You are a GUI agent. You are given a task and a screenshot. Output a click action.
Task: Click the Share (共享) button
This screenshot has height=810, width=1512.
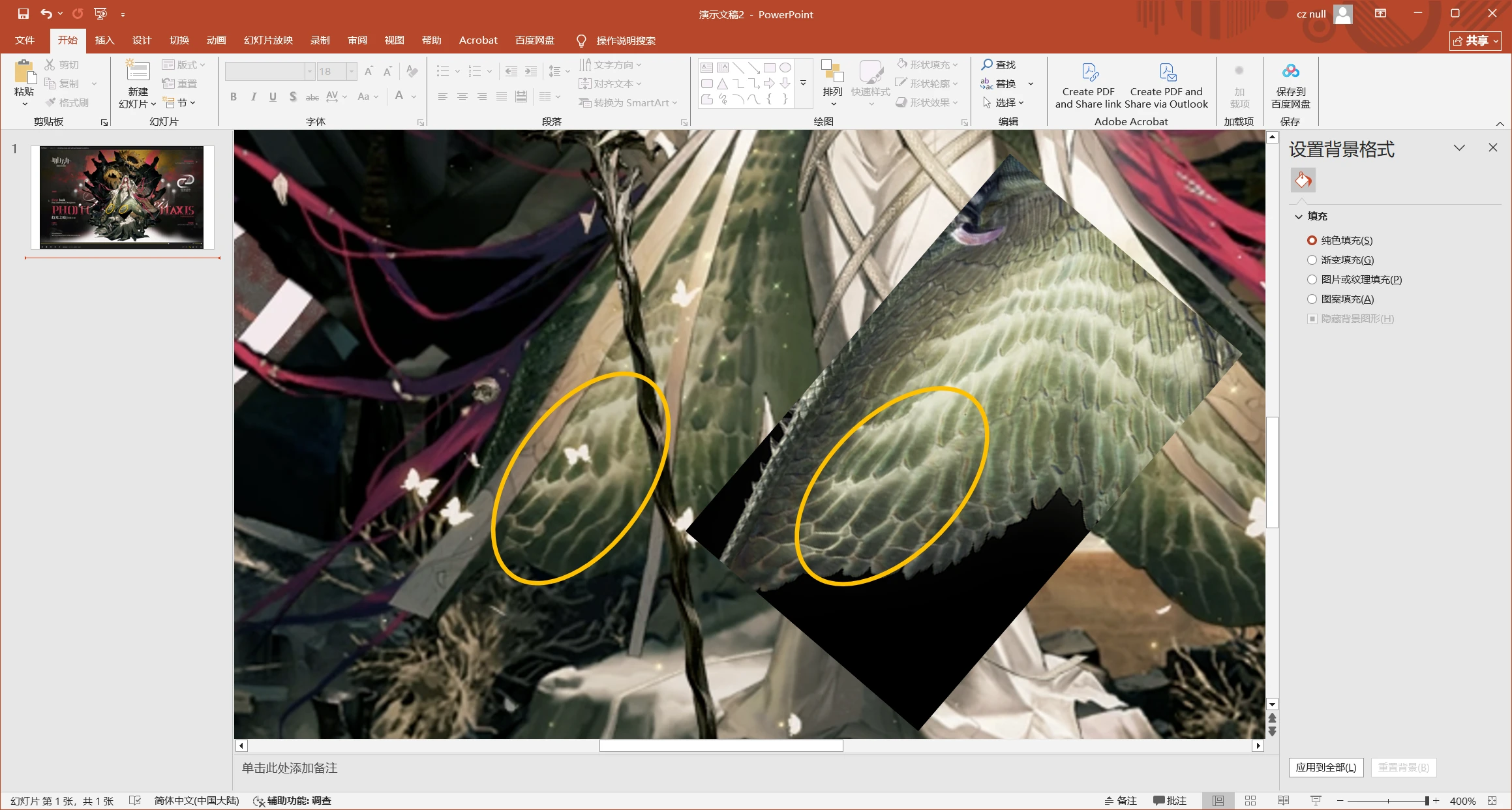click(1475, 41)
